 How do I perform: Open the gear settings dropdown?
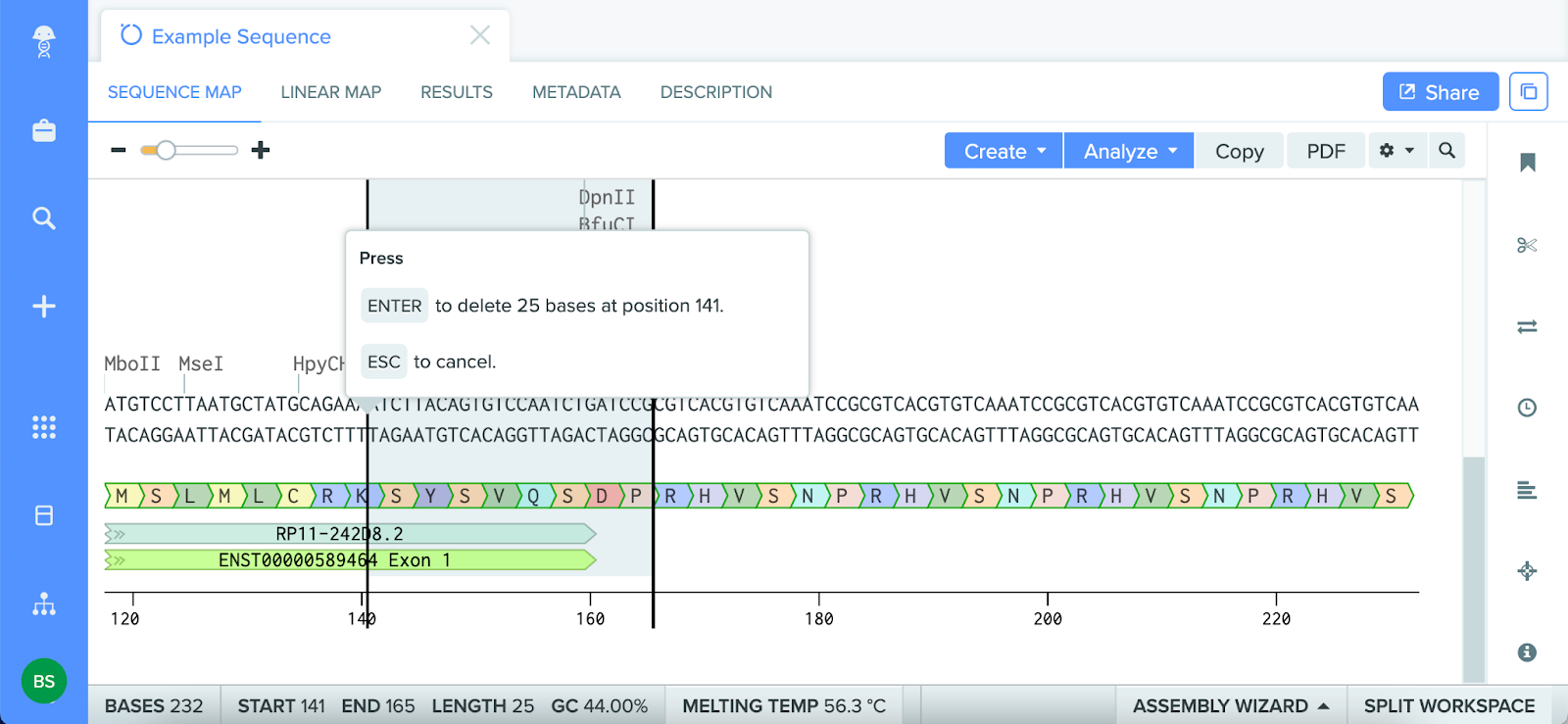click(x=1396, y=151)
